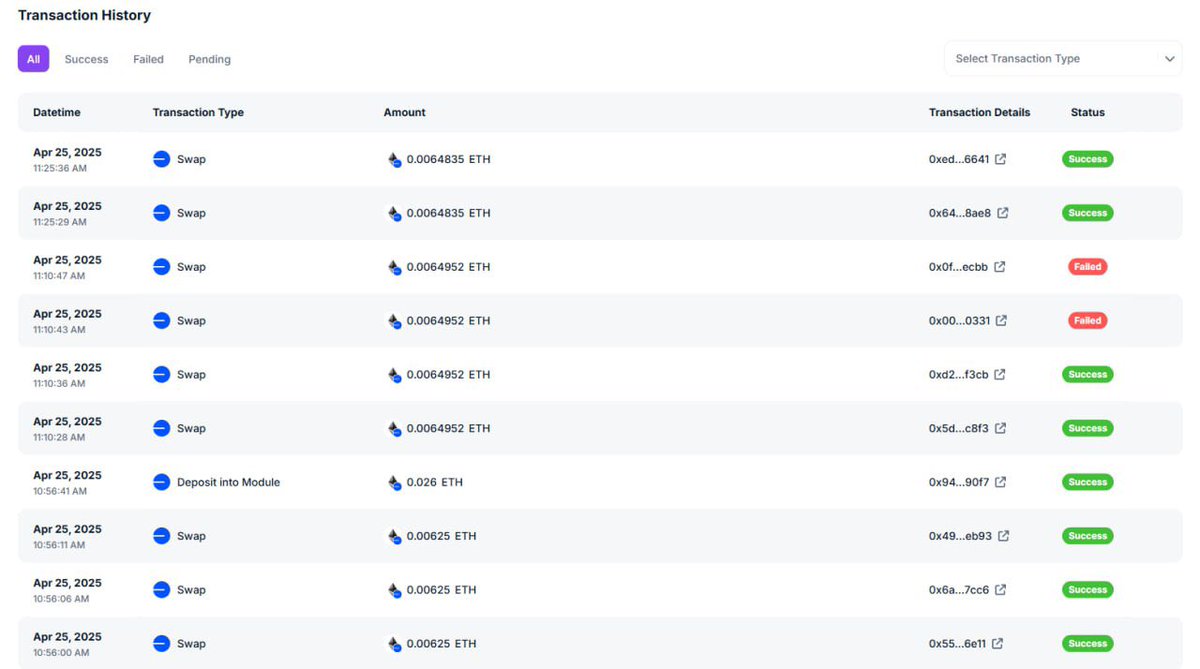Click the 10:56:41 AM timestamp
Image resolution: width=1200 pixels, height=669 pixels.
click(60, 491)
